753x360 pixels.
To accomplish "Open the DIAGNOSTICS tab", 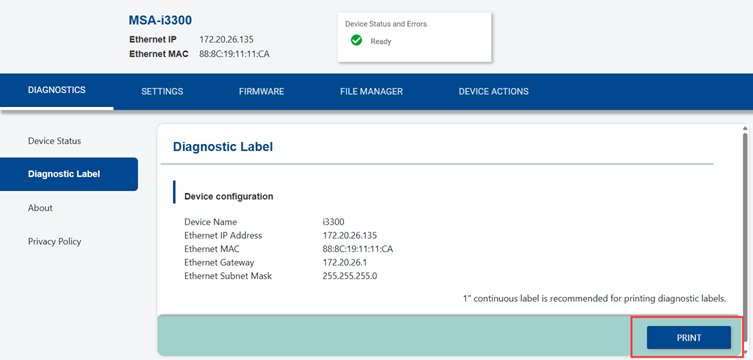I will click(x=57, y=90).
